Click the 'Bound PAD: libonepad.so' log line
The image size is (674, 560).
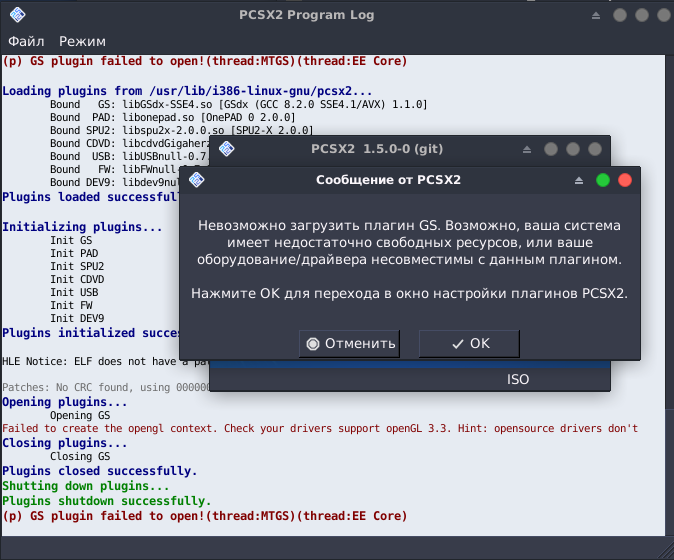coord(172,117)
